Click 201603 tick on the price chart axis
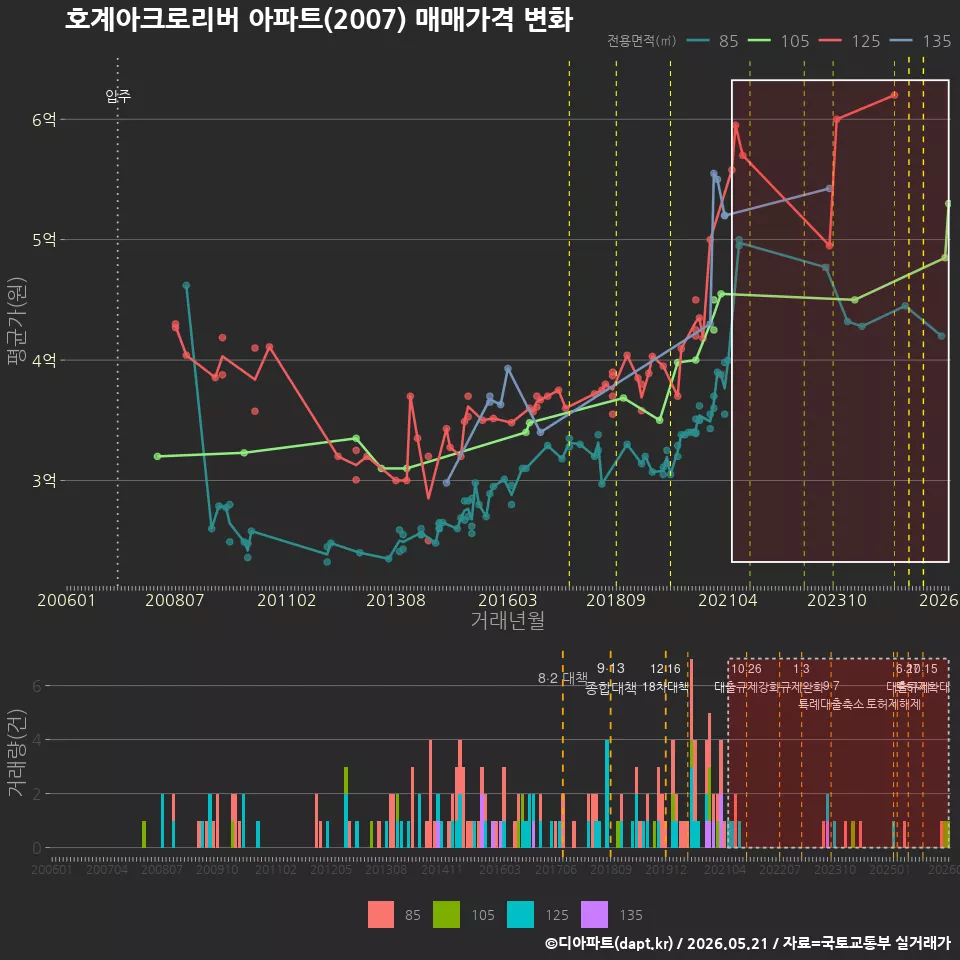The image size is (960, 960). (x=508, y=600)
